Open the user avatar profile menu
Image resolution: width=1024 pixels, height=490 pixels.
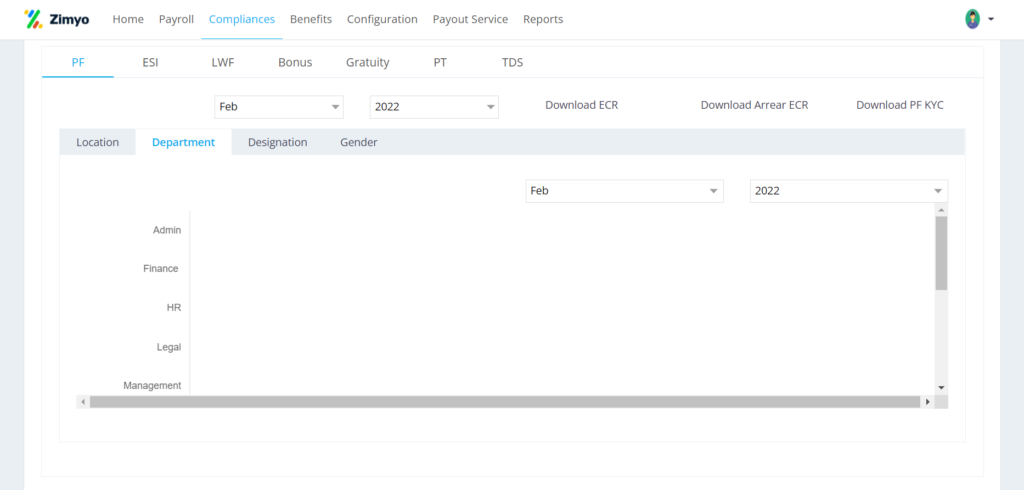(x=972, y=19)
